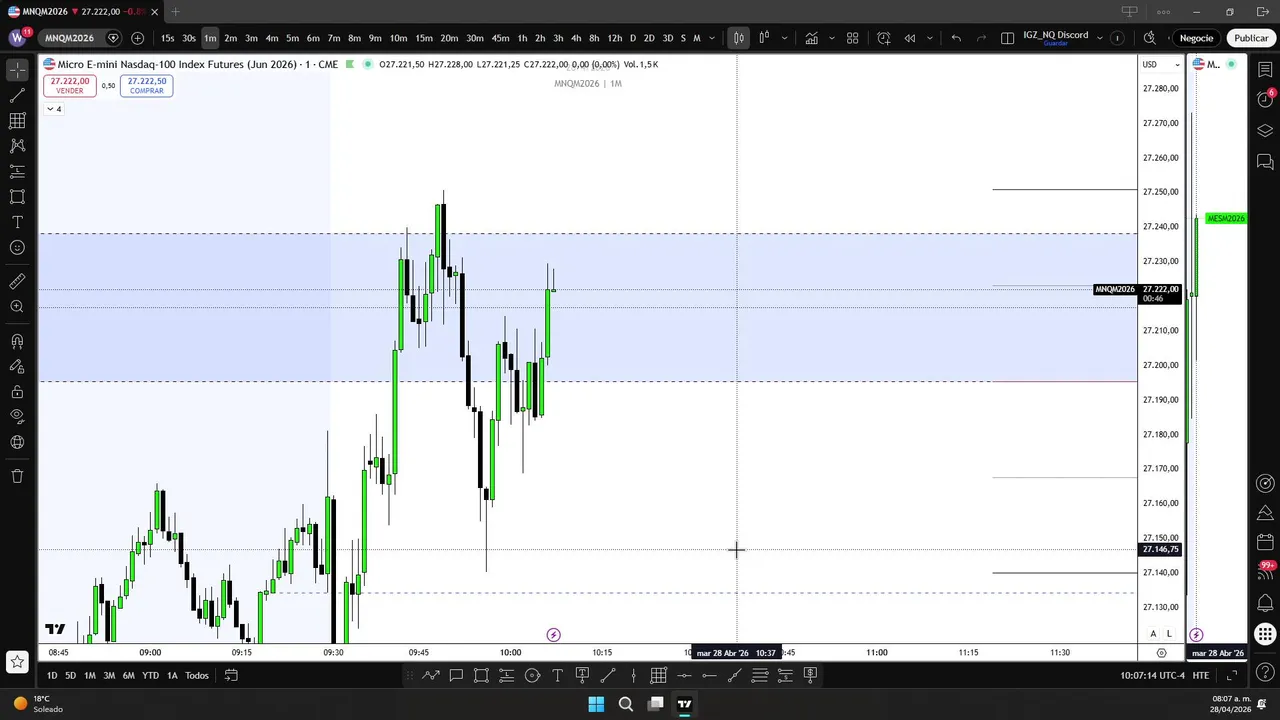The height and width of the screenshot is (720, 1280).
Task: Open the Windows Start menu
Action: (596, 704)
